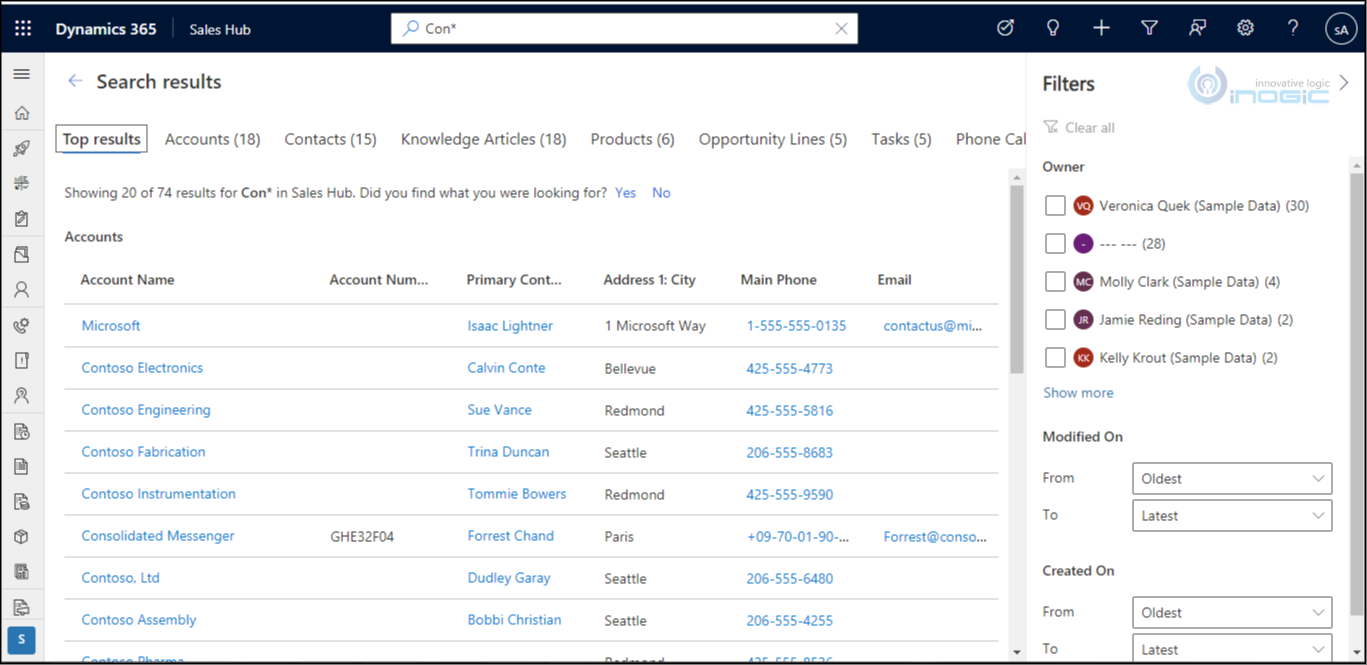Click the Clear all filters button
1367x665 pixels.
click(x=1079, y=127)
